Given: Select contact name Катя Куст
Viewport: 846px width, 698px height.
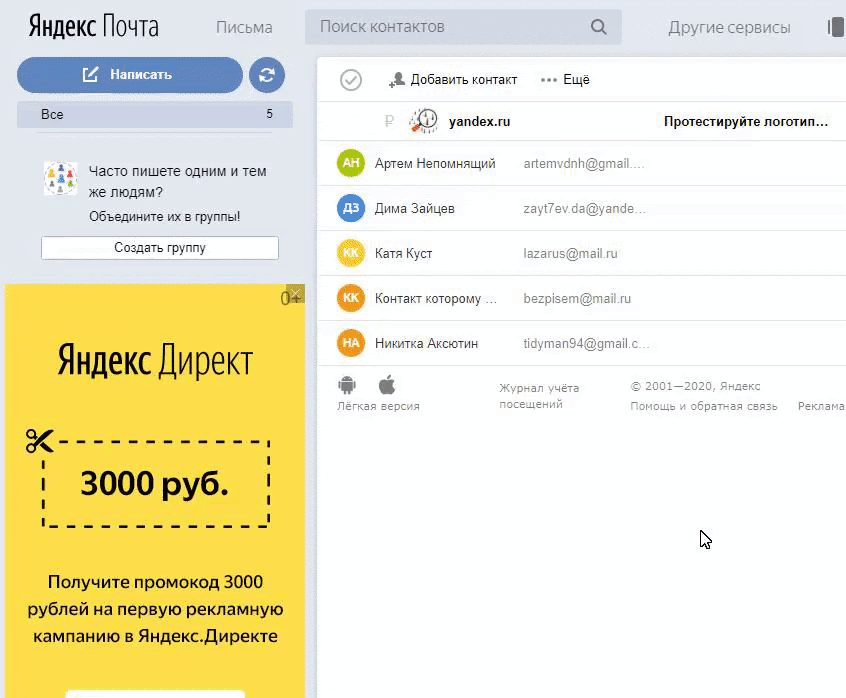Looking at the screenshot, I should 403,254.
